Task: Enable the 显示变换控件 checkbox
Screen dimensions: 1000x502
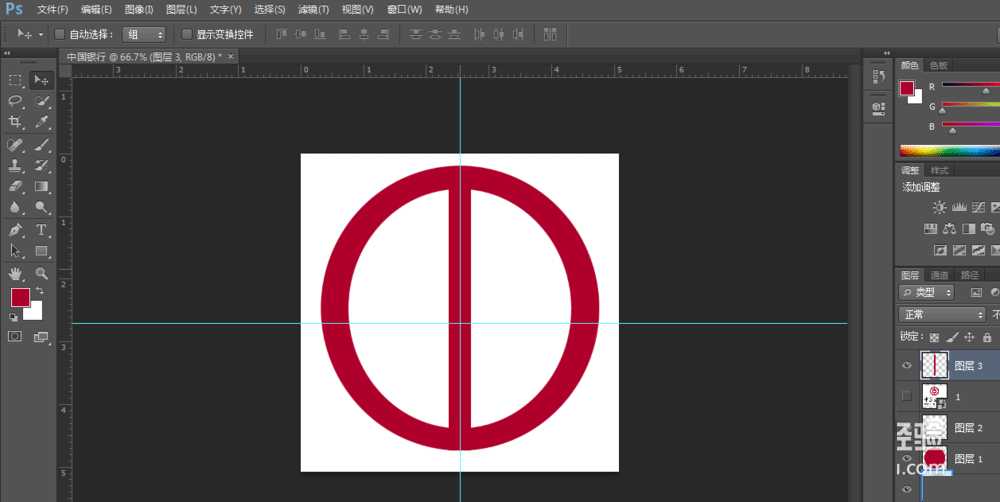Action: 187,34
